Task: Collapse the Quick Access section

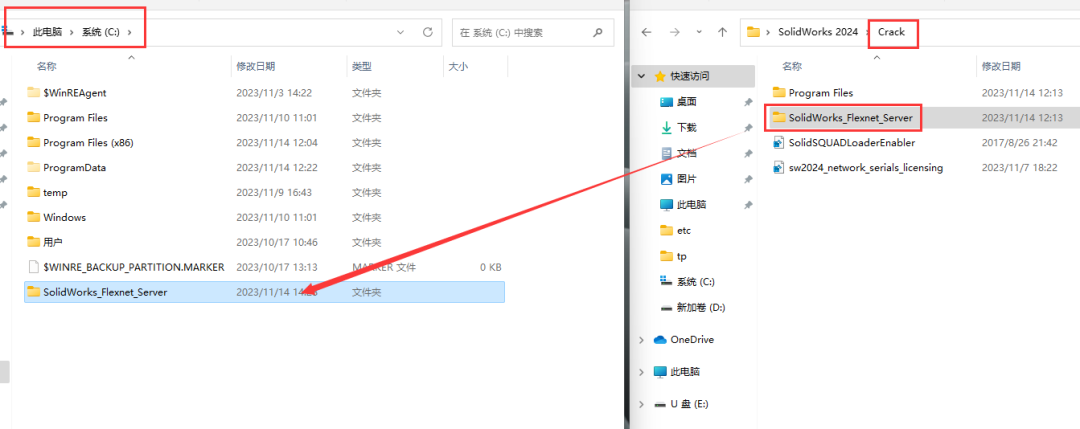Action: pyautogui.click(x=641, y=76)
